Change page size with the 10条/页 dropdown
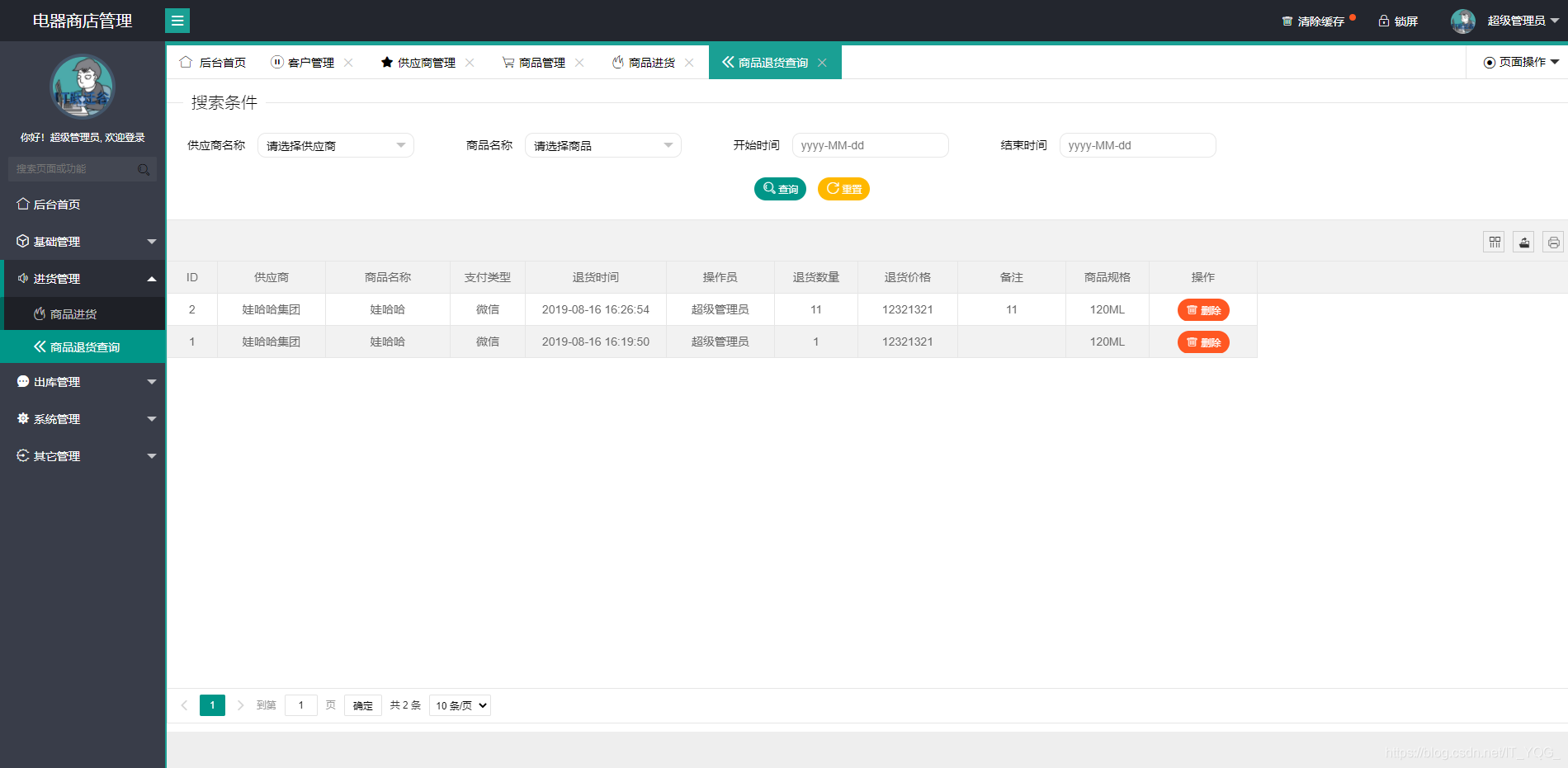This screenshot has height=768, width=1568. [459, 705]
